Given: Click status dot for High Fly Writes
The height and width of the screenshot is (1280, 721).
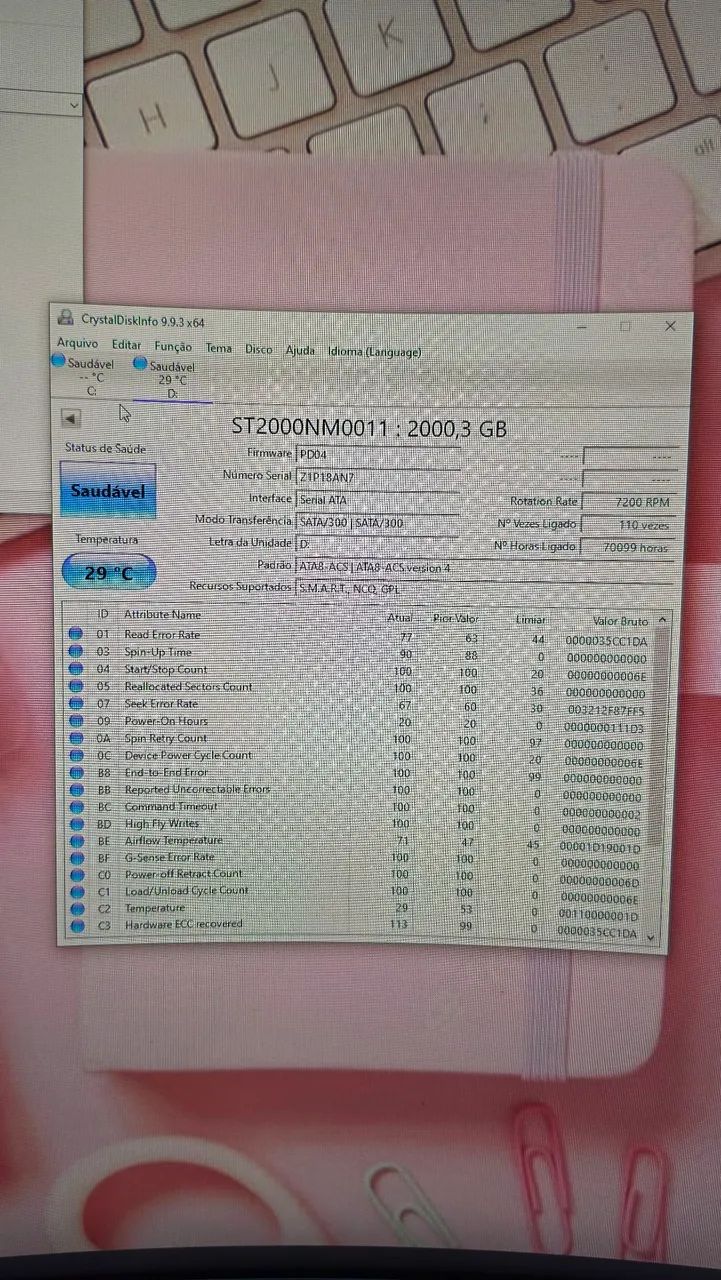Looking at the screenshot, I should point(75,824).
